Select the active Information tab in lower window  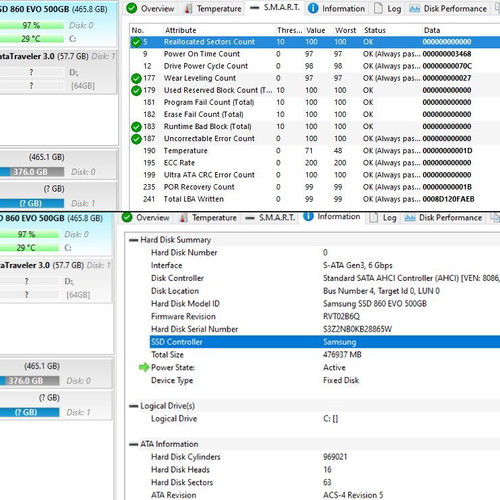click(x=332, y=217)
